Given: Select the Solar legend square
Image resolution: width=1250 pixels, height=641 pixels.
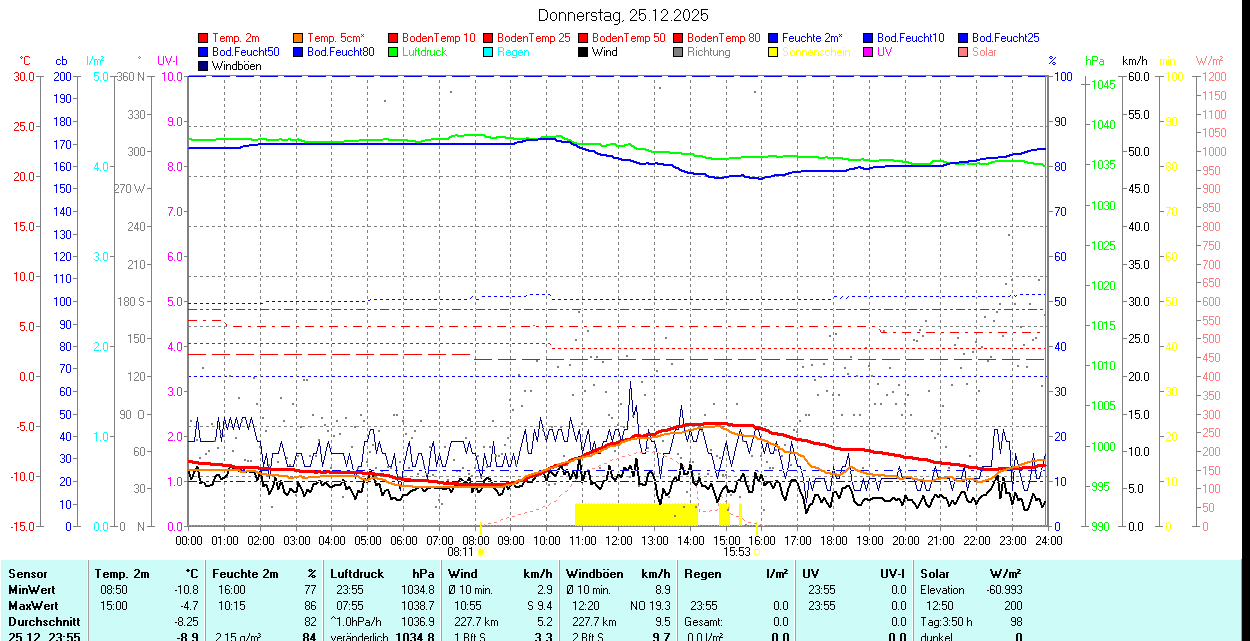Looking at the screenshot, I should coord(964,52).
